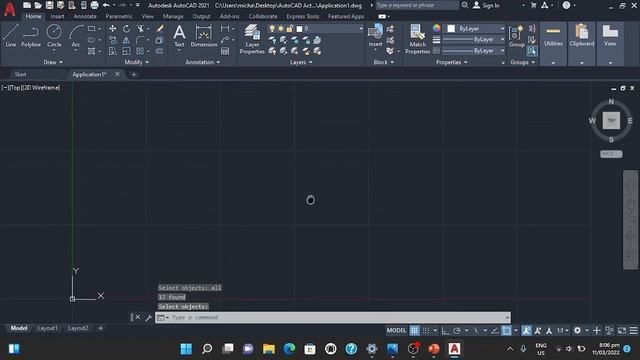Toggle Snap mode in status bar
Screen dimensions: 640x360
point(426,331)
